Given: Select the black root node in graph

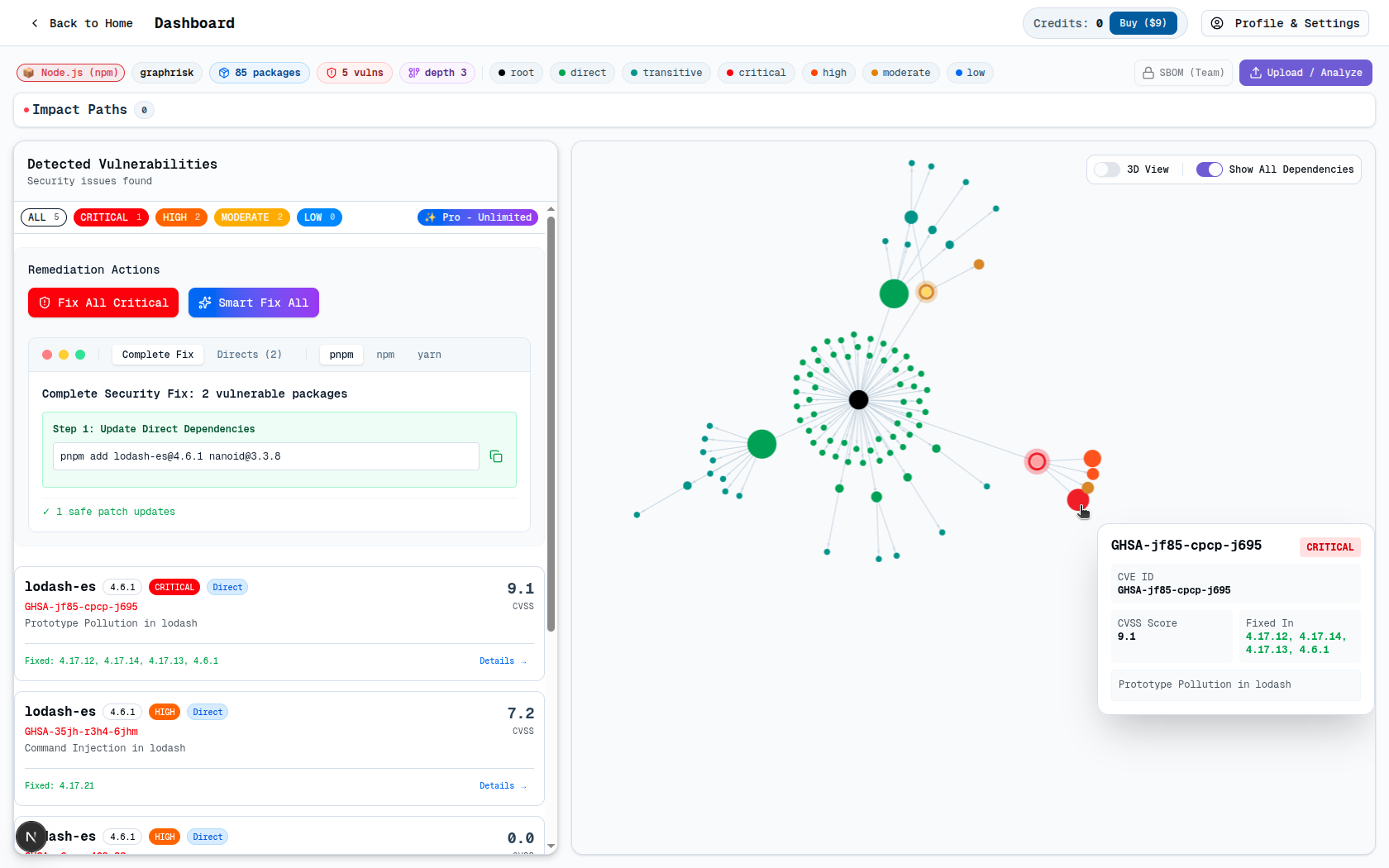Looking at the screenshot, I should [x=859, y=400].
